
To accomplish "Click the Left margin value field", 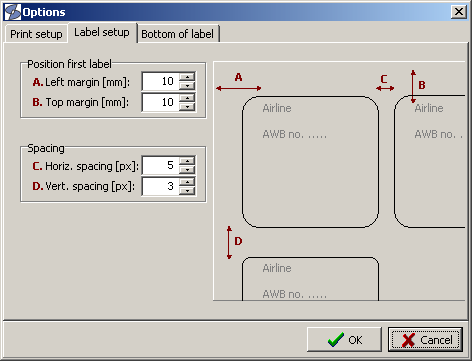I will click(161, 81).
